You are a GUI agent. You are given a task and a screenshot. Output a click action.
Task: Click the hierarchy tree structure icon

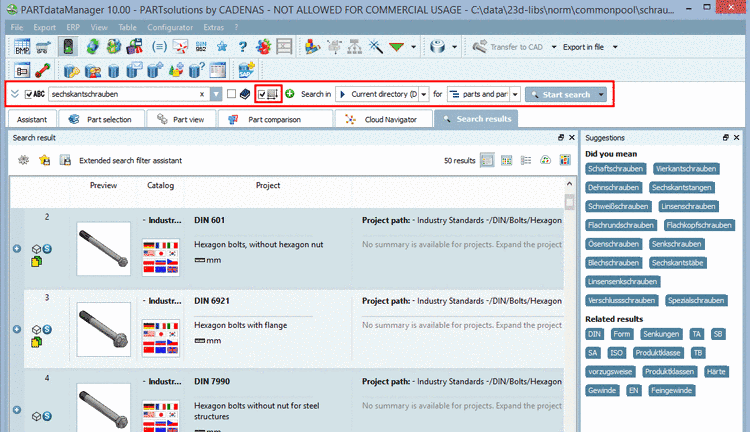(x=354, y=47)
